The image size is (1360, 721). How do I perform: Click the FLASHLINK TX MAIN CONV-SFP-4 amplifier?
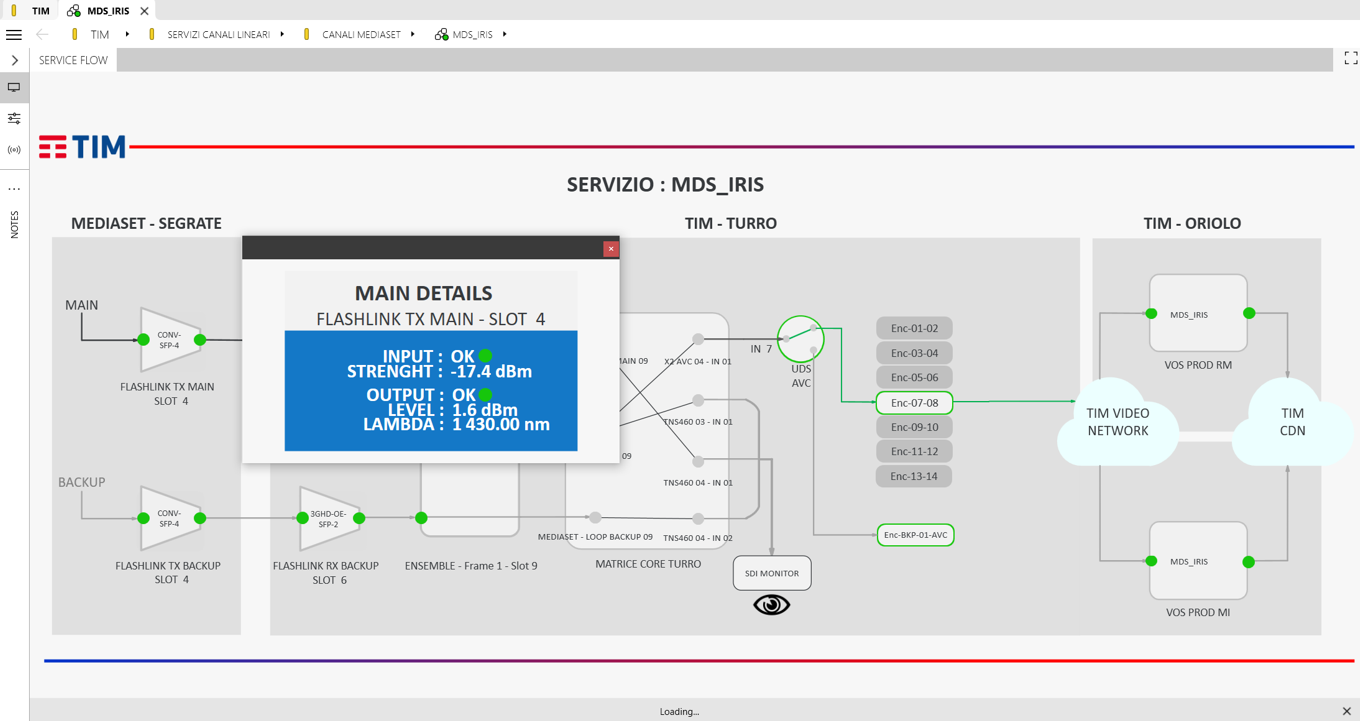click(171, 340)
